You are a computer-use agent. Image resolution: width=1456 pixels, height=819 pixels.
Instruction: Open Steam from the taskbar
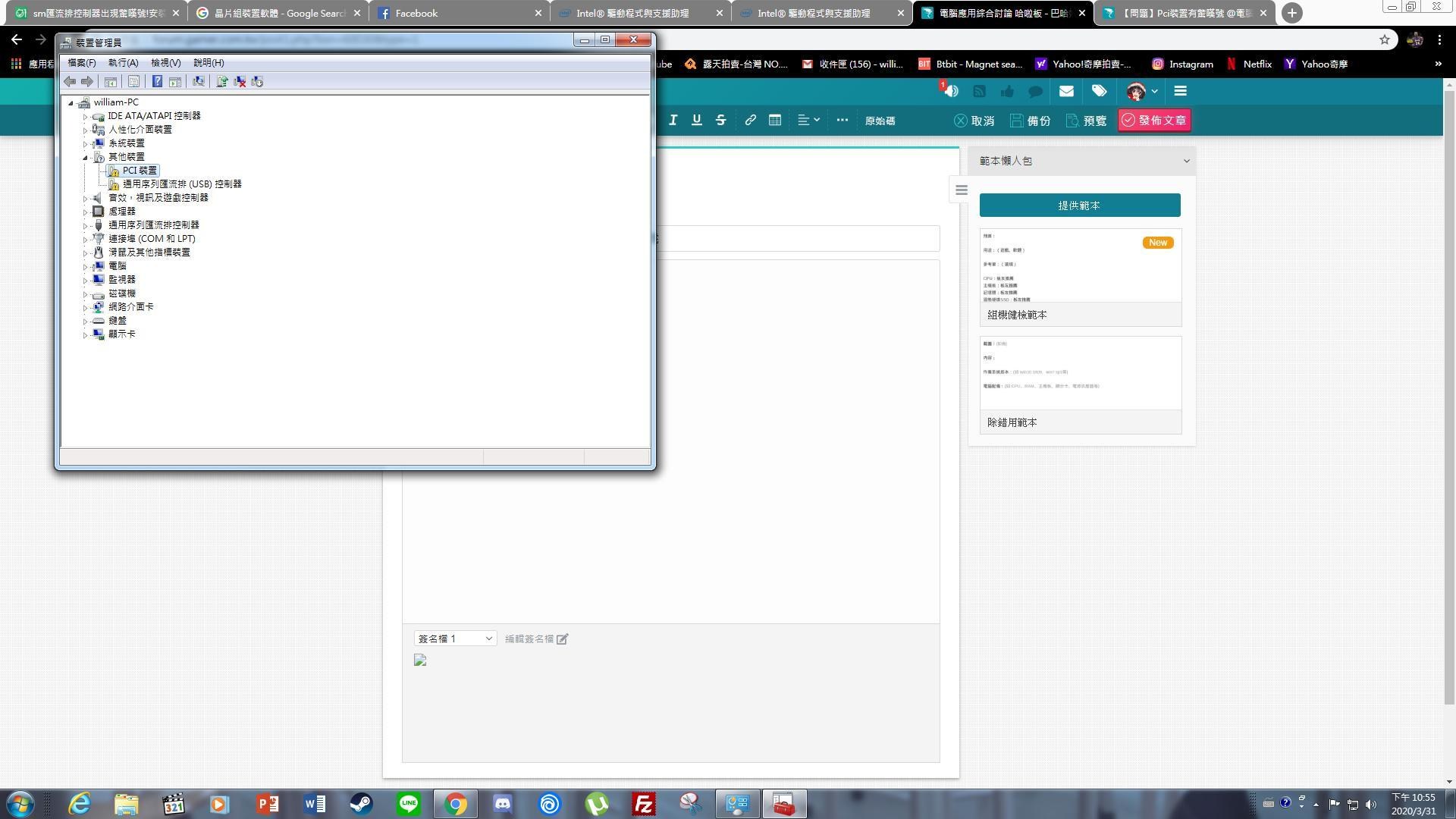(x=362, y=804)
